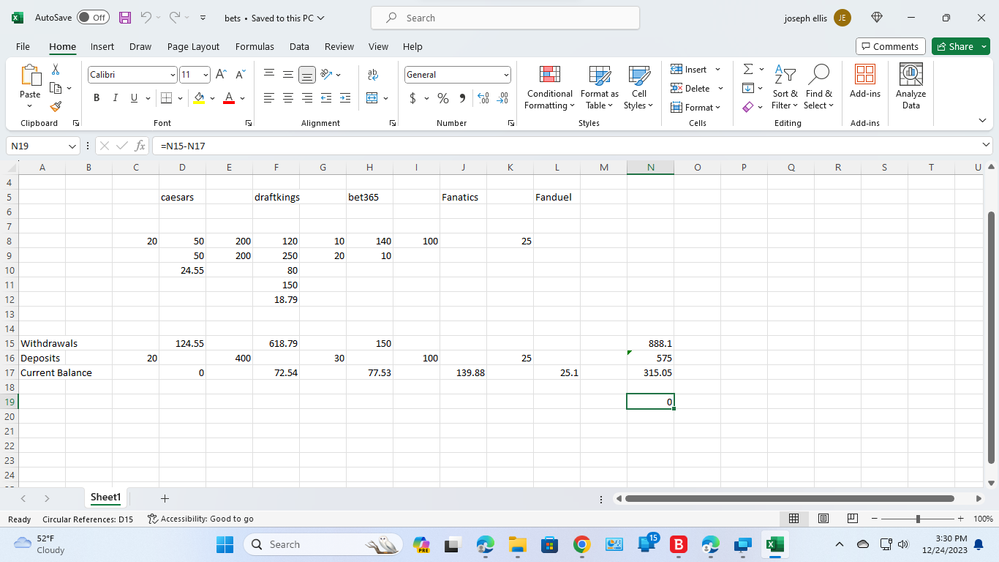Open the File menu
This screenshot has height=562, width=999.
(23, 47)
